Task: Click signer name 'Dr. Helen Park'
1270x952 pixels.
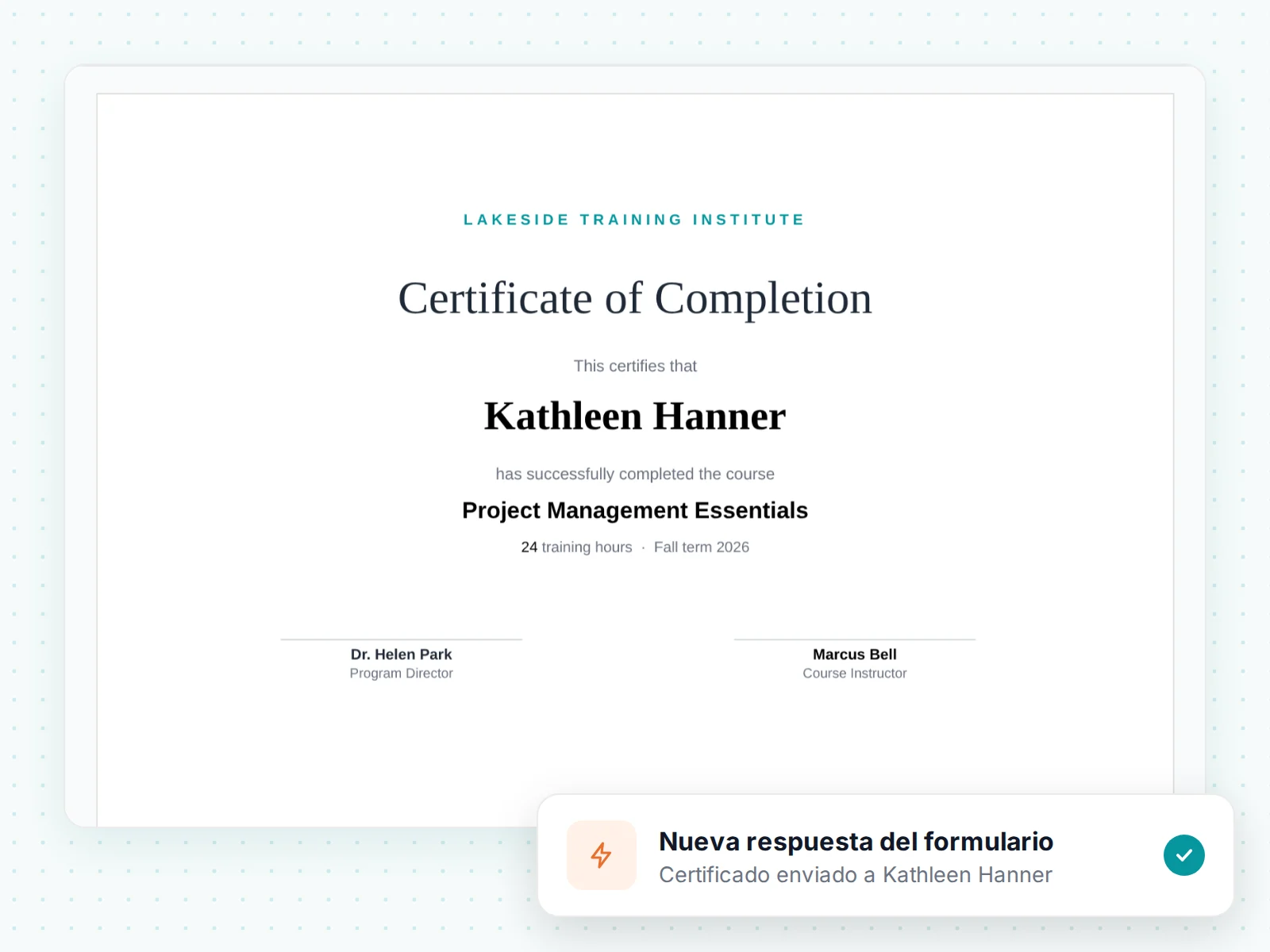Action: (x=401, y=654)
